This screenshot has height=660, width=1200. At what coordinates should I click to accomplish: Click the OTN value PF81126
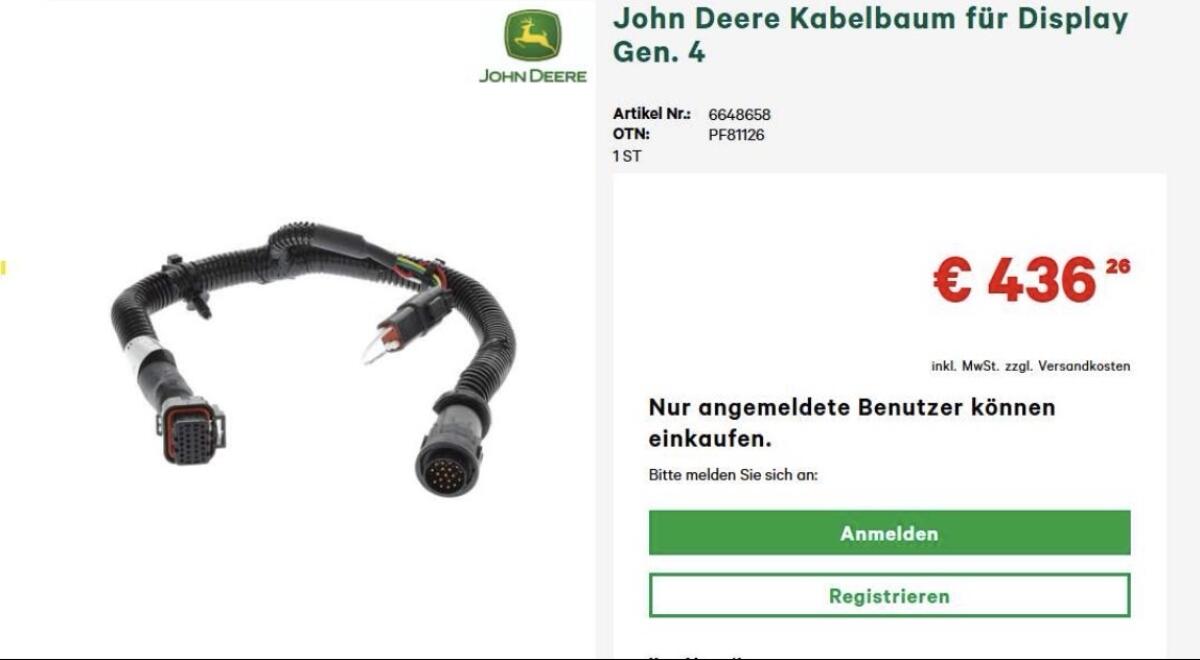point(736,134)
